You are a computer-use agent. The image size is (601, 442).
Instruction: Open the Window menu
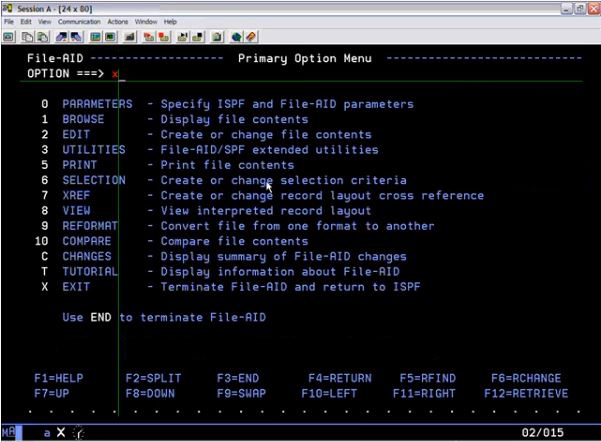[146, 22]
